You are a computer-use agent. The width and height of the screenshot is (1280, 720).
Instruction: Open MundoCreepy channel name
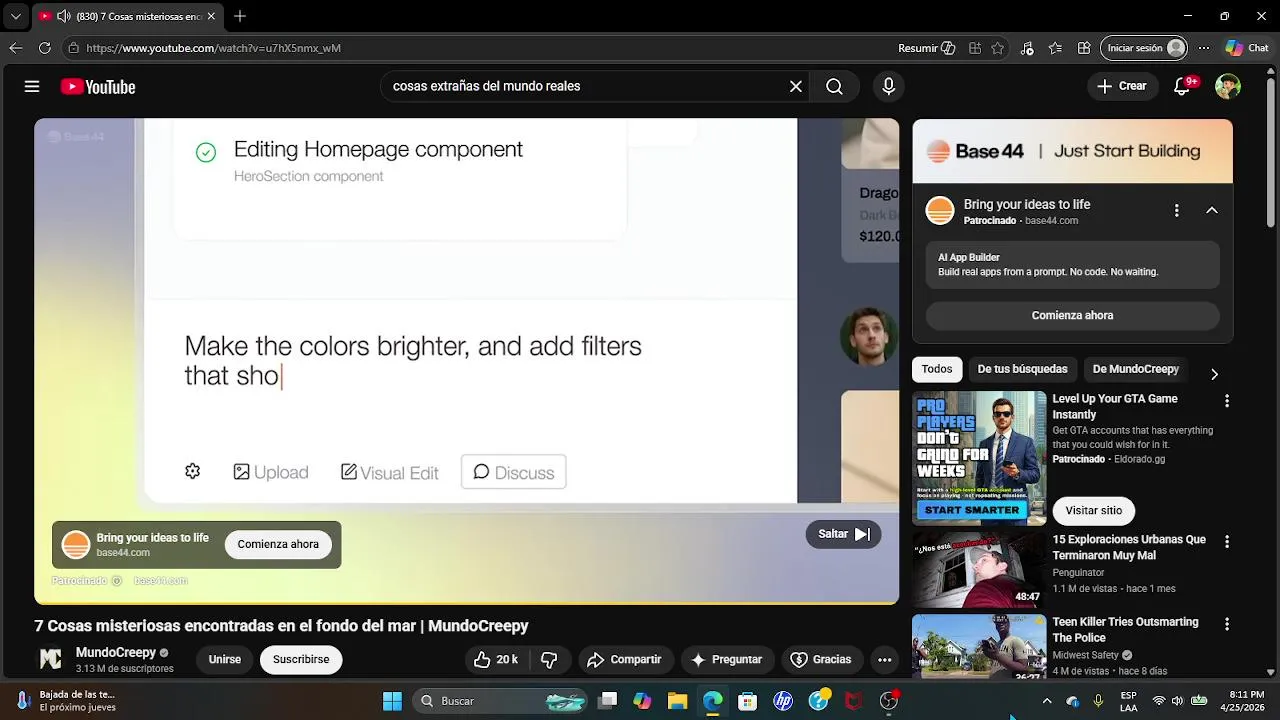(x=116, y=653)
